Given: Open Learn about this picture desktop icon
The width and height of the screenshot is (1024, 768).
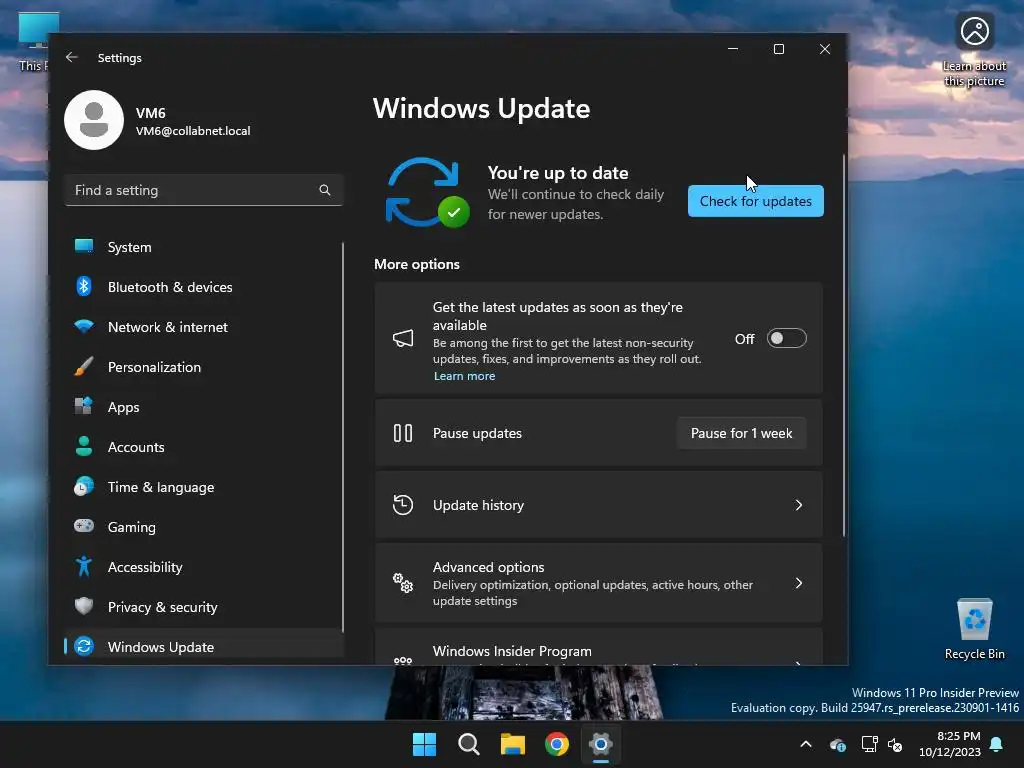Looking at the screenshot, I should click(974, 50).
